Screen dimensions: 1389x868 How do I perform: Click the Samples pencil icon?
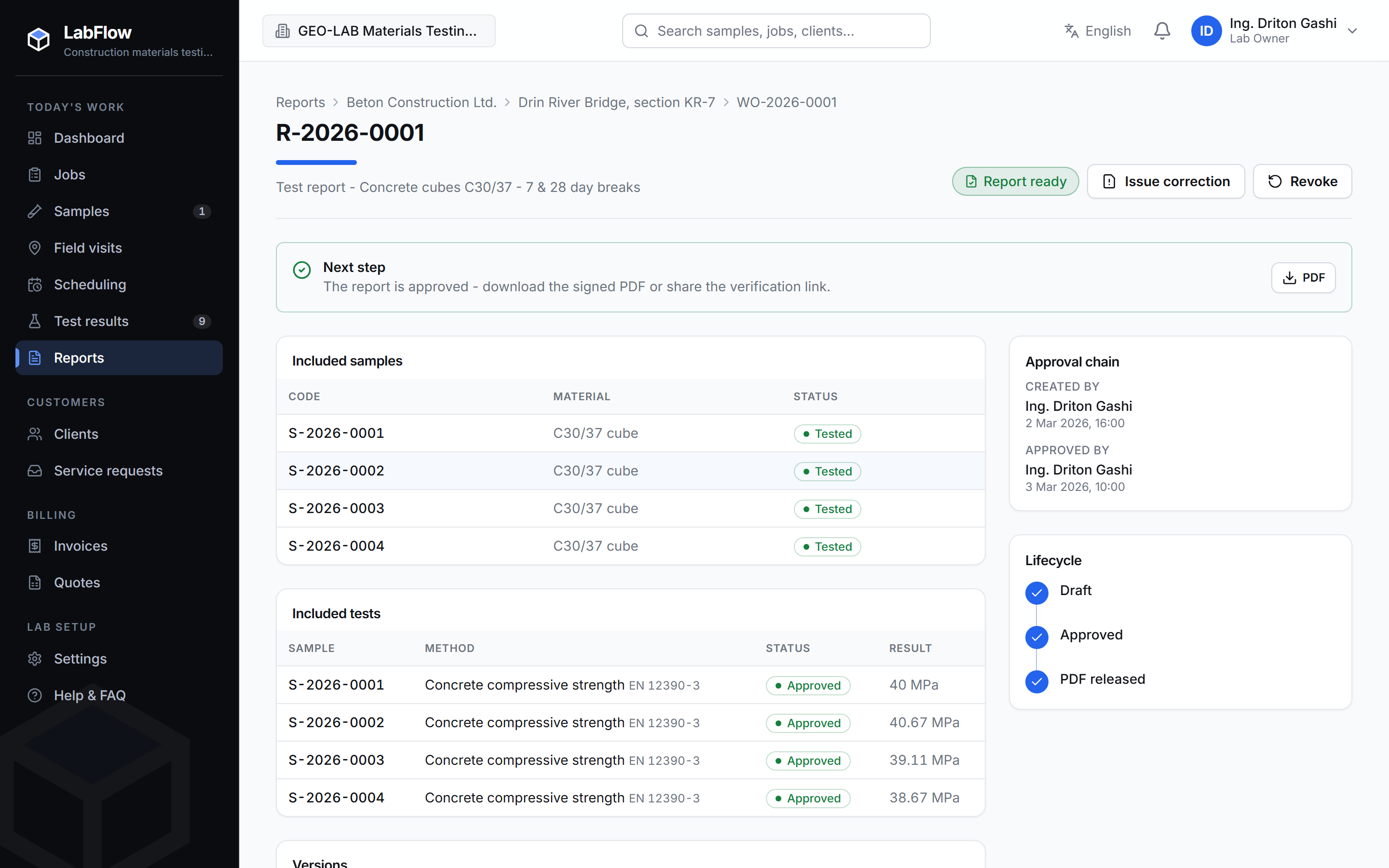[x=35, y=211]
